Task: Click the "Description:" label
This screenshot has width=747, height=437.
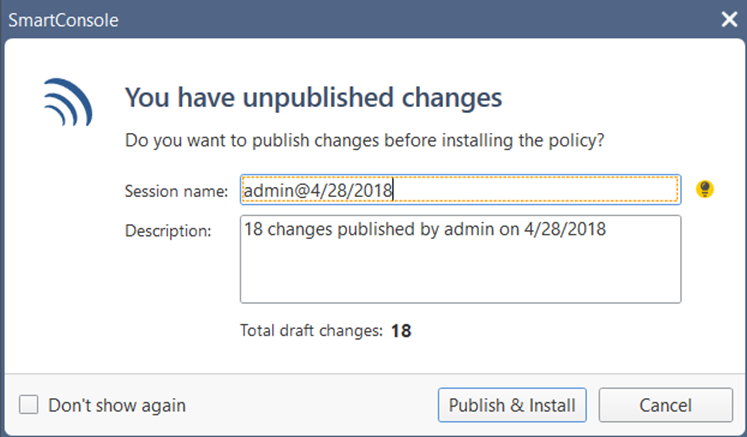Action: (x=168, y=231)
